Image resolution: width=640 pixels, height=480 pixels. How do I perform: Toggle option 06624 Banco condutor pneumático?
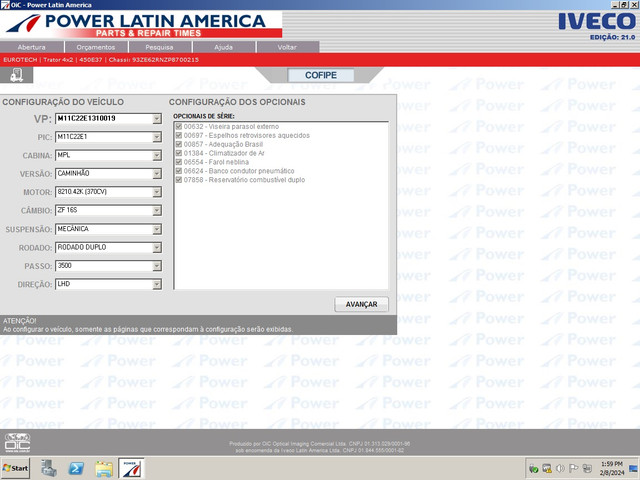(178, 171)
